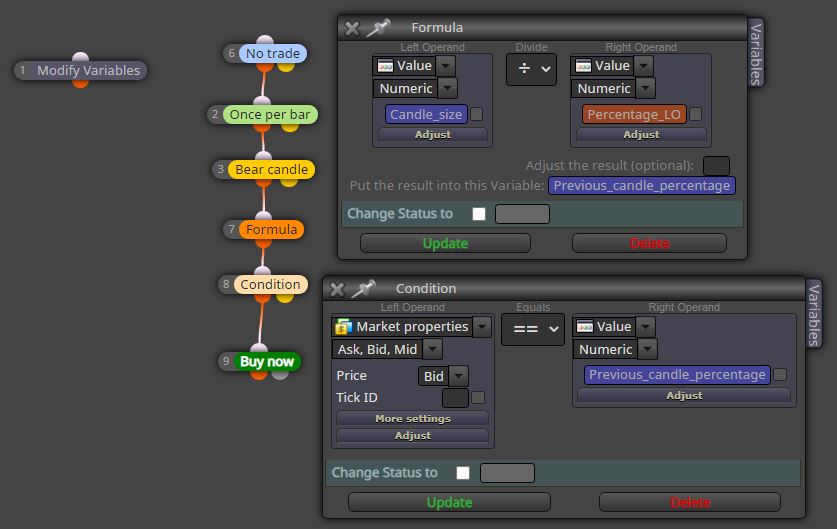Expand Value dropdown in Condition right operand
The height and width of the screenshot is (529, 837).
click(x=645, y=327)
